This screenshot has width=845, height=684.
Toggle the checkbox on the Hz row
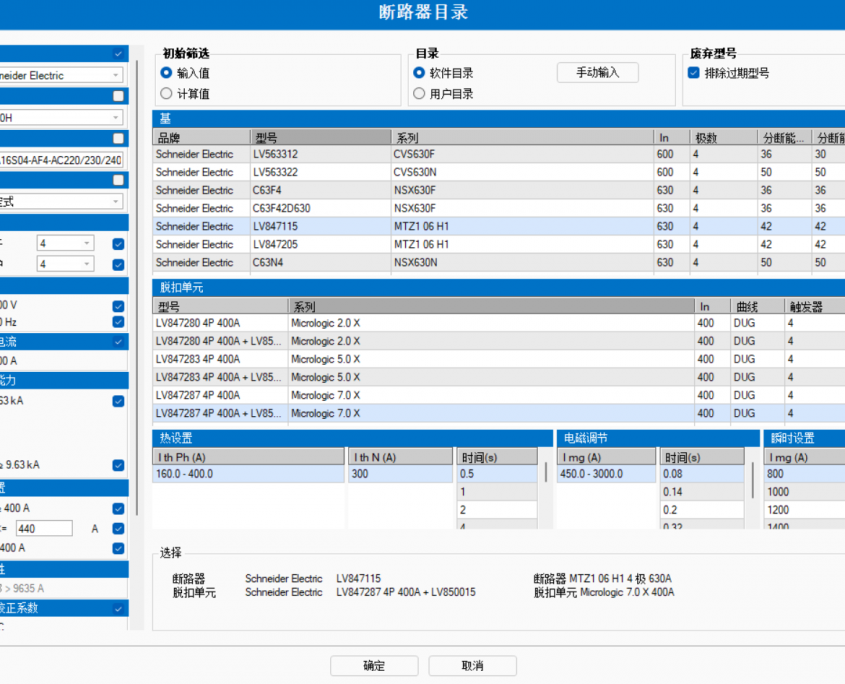(119, 322)
